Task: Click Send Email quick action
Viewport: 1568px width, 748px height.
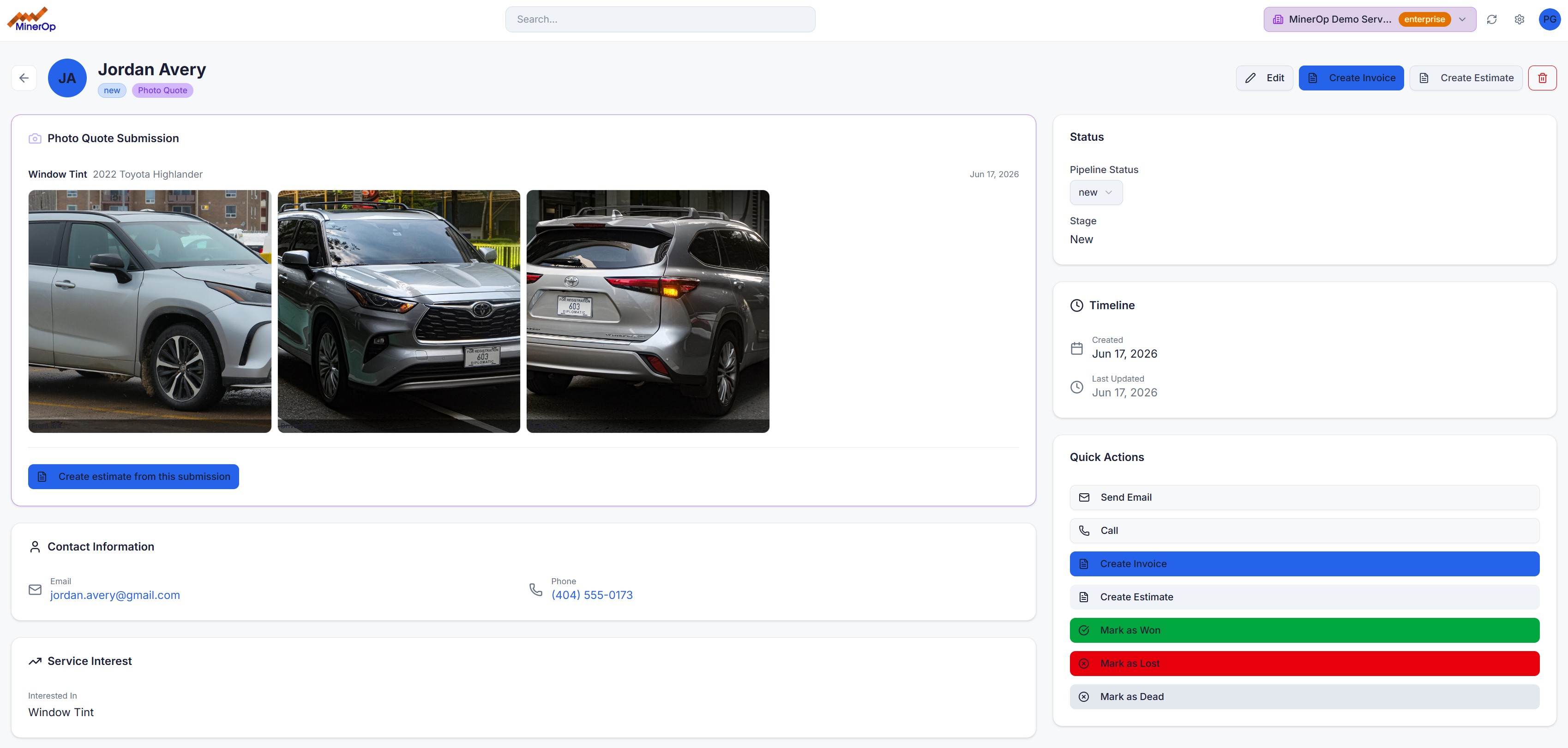Action: coord(1304,497)
